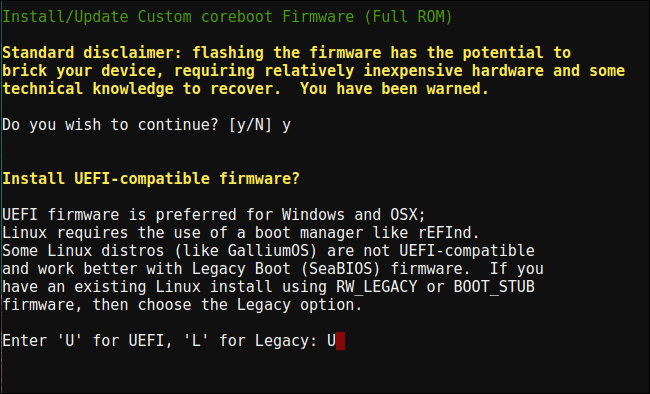
Task: Click the red terminal cursor block
Action: (340, 341)
